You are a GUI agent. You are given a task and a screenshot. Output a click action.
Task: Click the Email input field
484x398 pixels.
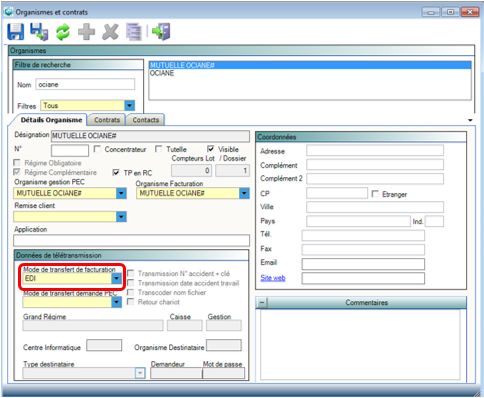click(363, 264)
